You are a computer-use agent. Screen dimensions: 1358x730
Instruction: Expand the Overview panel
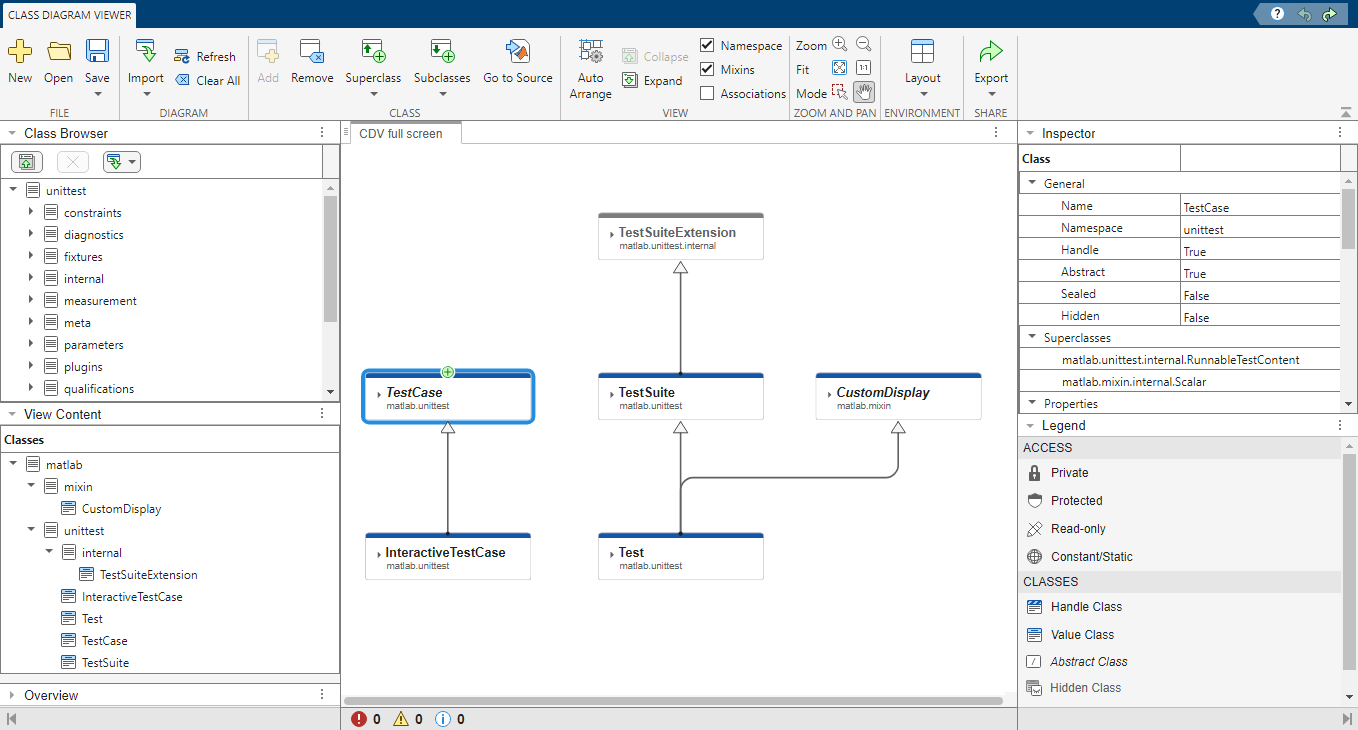click(12, 695)
